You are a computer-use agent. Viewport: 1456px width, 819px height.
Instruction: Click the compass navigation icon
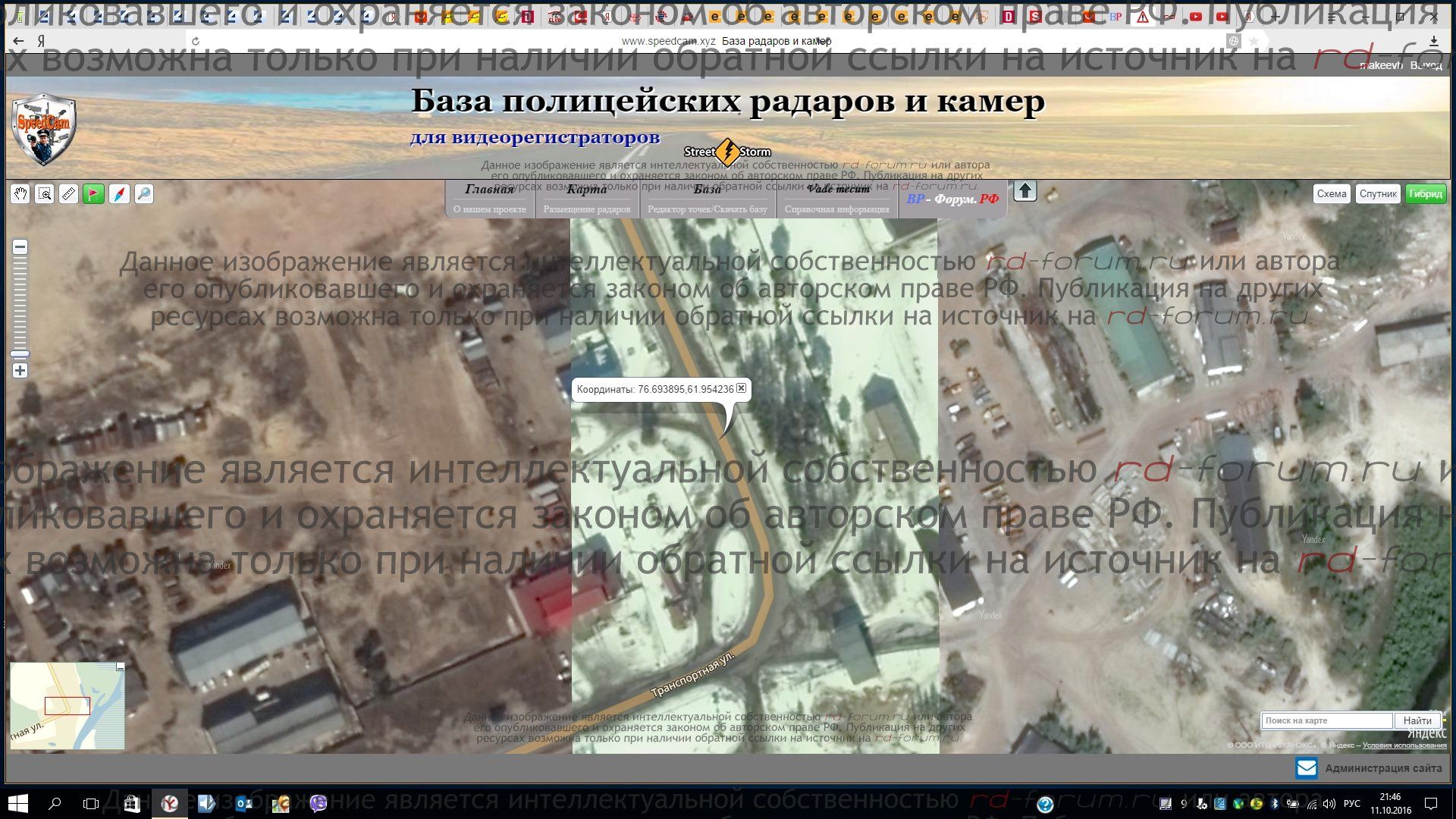pos(119,194)
